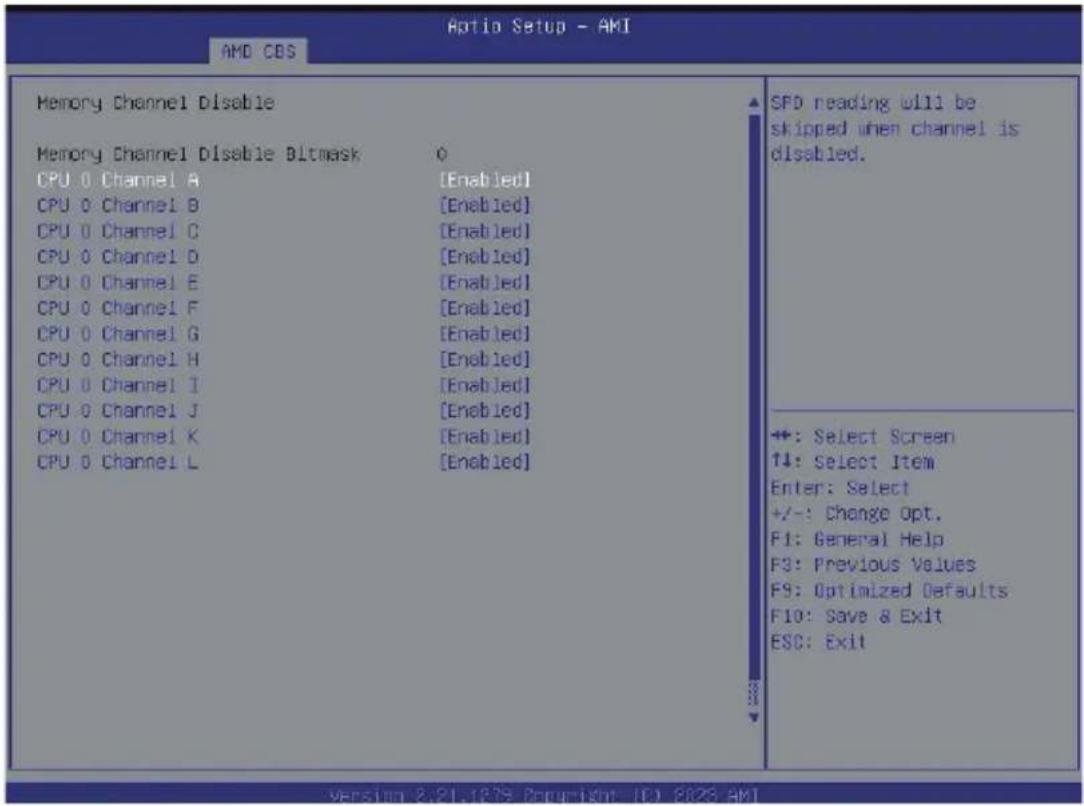This screenshot has height=806, width=1084.
Task: Click the F3: Previous Values hint
Action: pyautogui.click(x=873, y=565)
